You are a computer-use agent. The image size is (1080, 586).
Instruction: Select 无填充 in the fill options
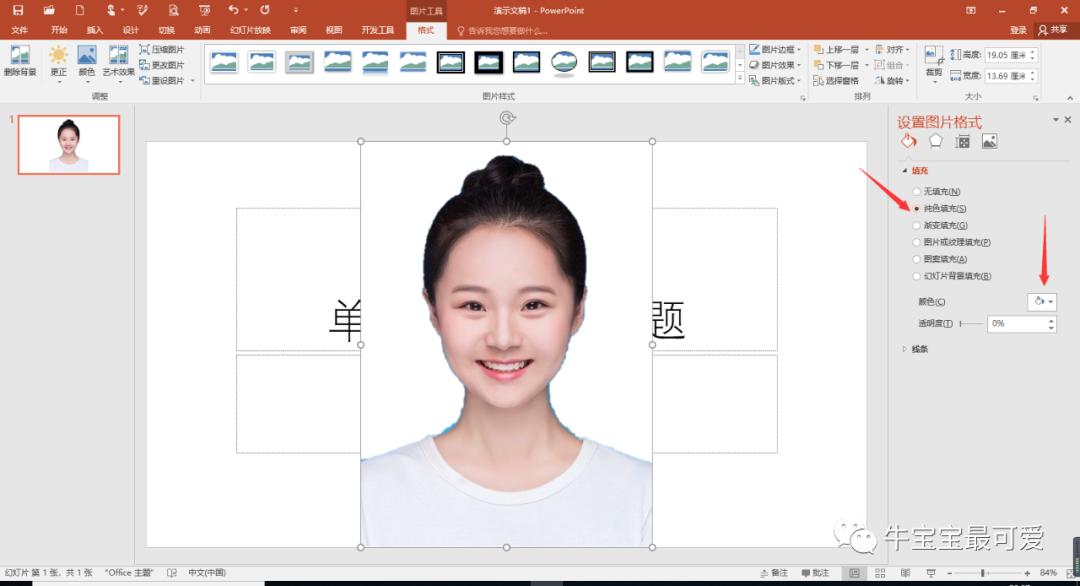pyautogui.click(x=919, y=191)
